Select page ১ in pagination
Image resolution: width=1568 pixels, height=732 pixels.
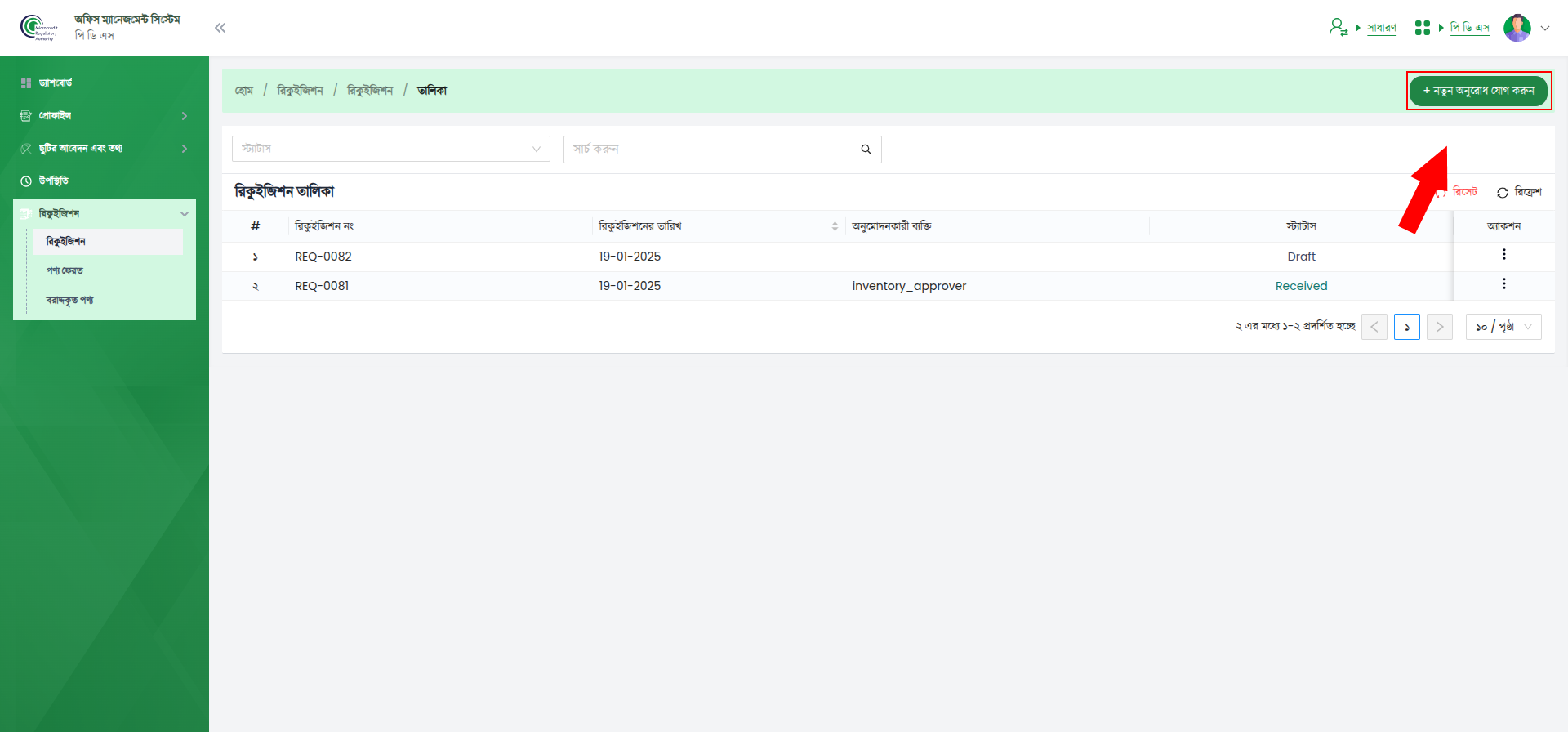tap(1407, 327)
